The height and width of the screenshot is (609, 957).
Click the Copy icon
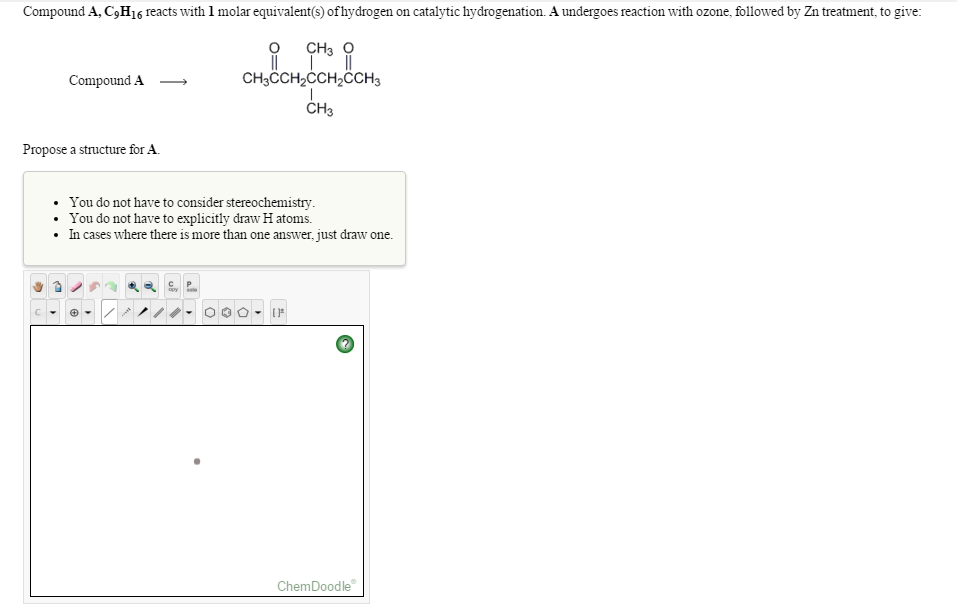point(172,287)
